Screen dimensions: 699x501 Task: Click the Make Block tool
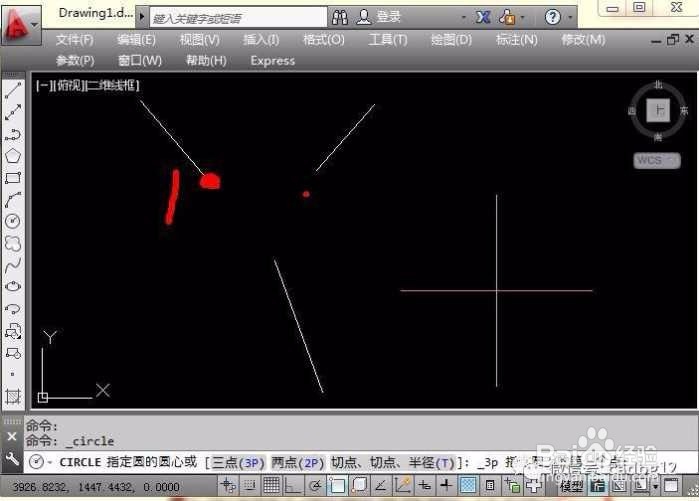(x=13, y=353)
